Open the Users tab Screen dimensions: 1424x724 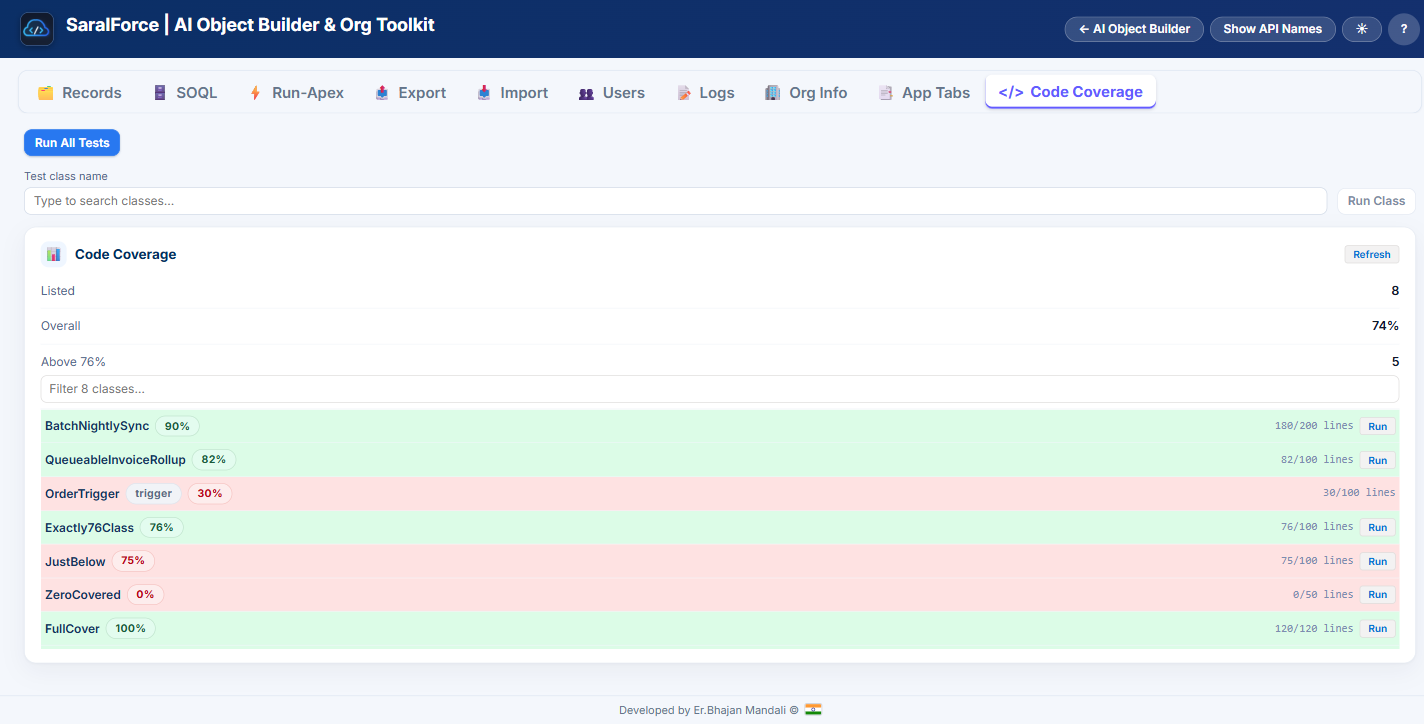point(611,92)
